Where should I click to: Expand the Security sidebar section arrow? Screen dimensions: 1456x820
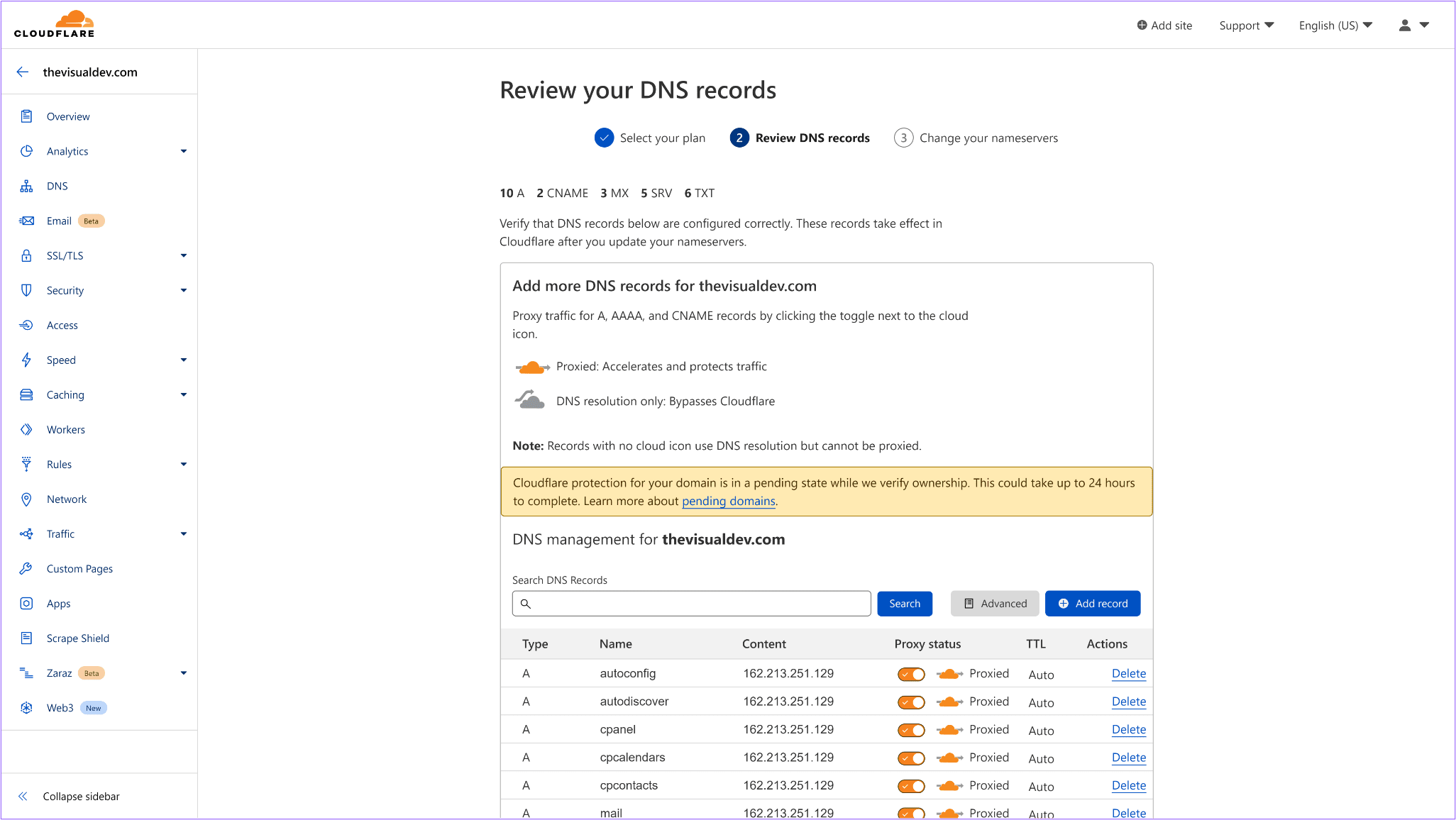click(x=184, y=290)
